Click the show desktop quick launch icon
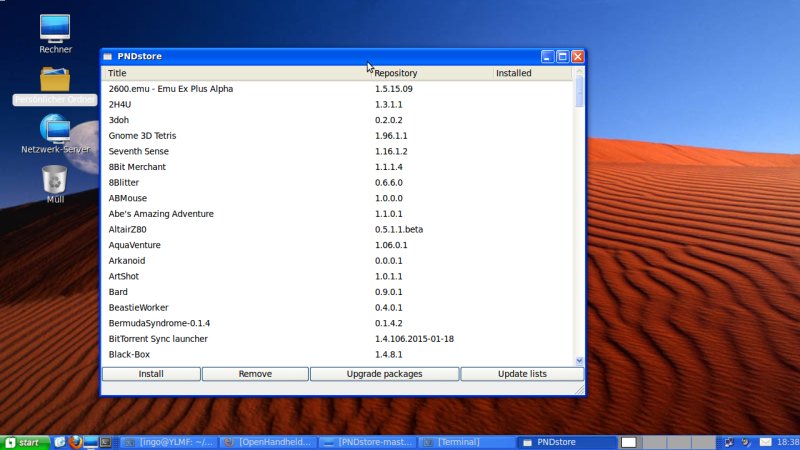The height and width of the screenshot is (450, 800). 90,442
